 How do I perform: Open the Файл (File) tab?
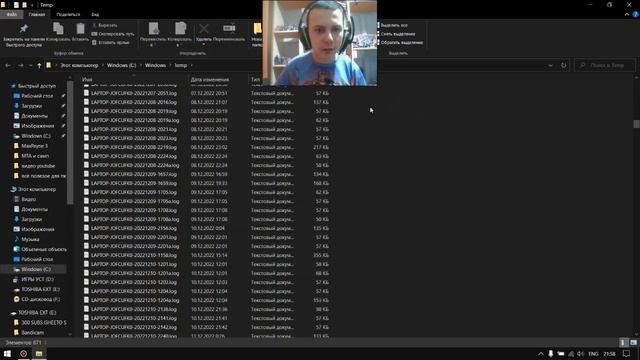[x=11, y=14]
